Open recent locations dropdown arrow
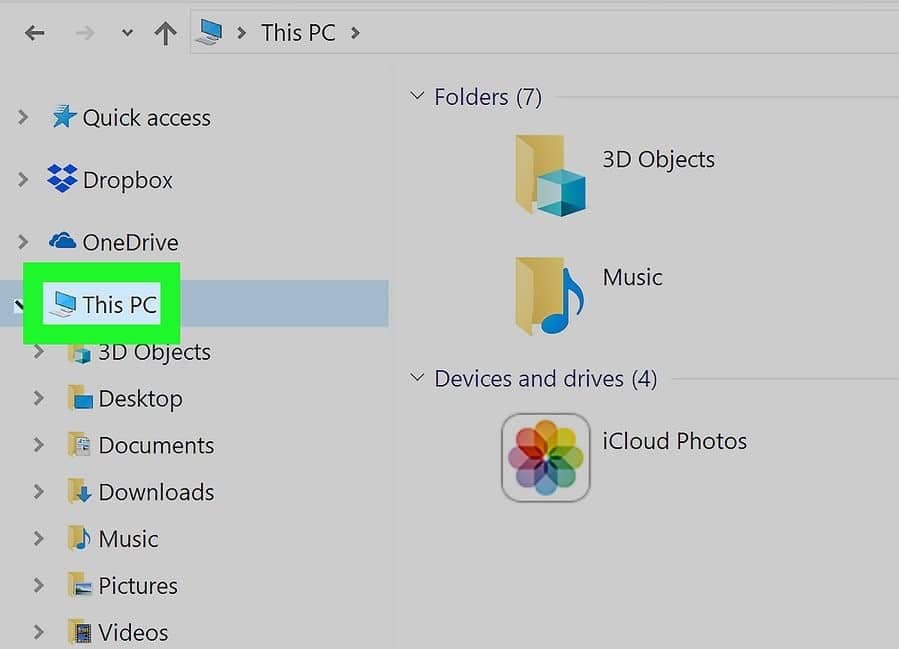This screenshot has height=649, width=899. (127, 33)
